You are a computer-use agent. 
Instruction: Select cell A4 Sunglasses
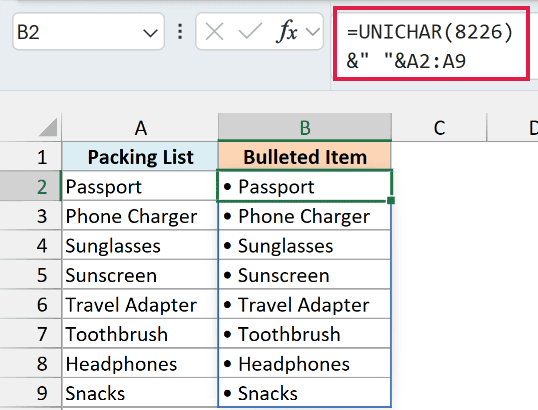140,245
